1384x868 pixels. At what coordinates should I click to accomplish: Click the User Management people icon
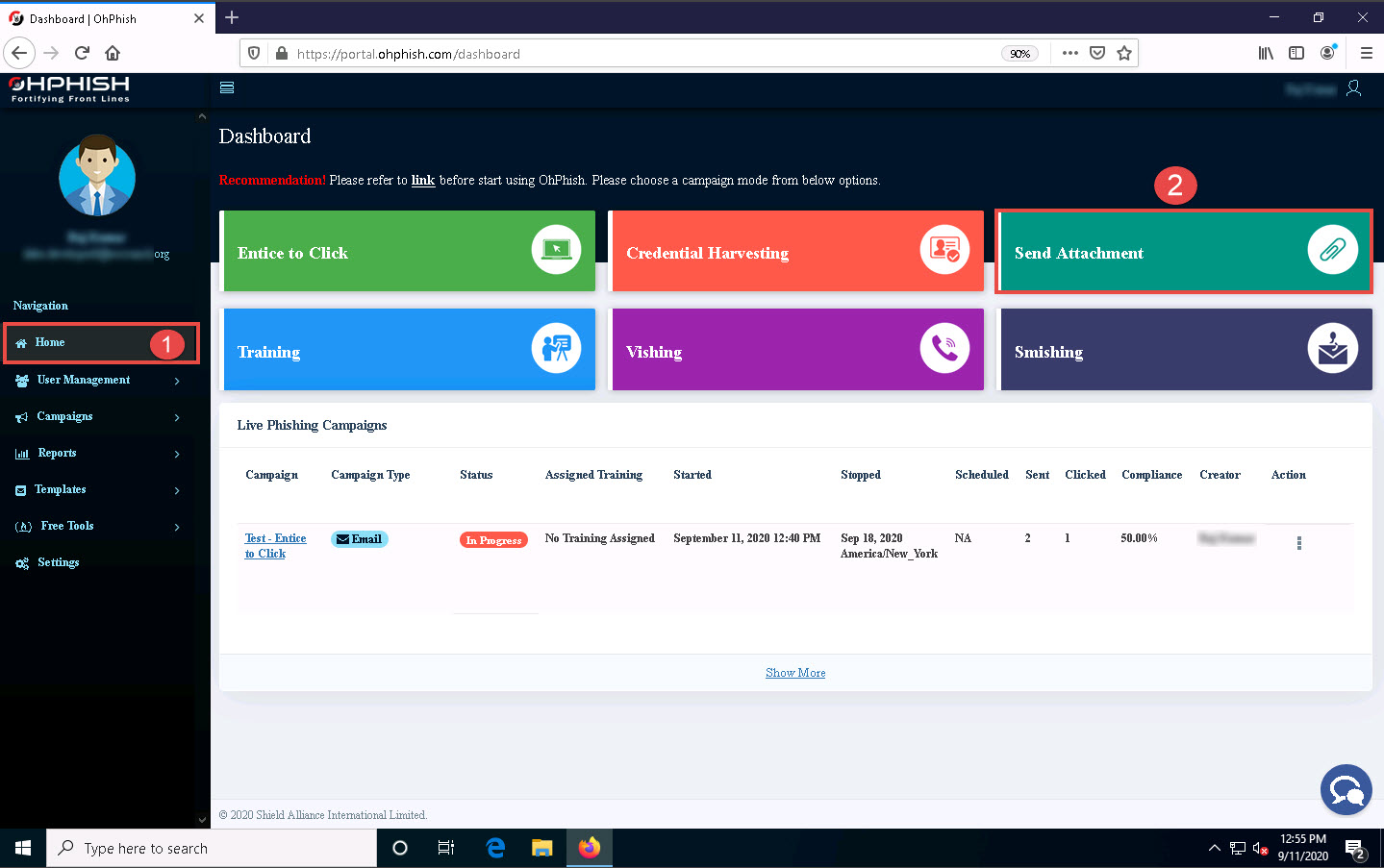(x=22, y=381)
